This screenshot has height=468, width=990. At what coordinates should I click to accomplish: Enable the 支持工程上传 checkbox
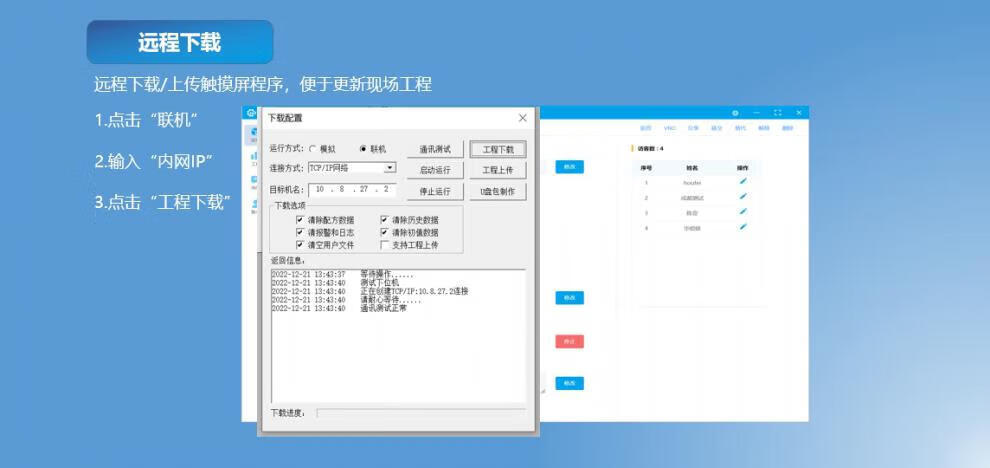click(385, 244)
